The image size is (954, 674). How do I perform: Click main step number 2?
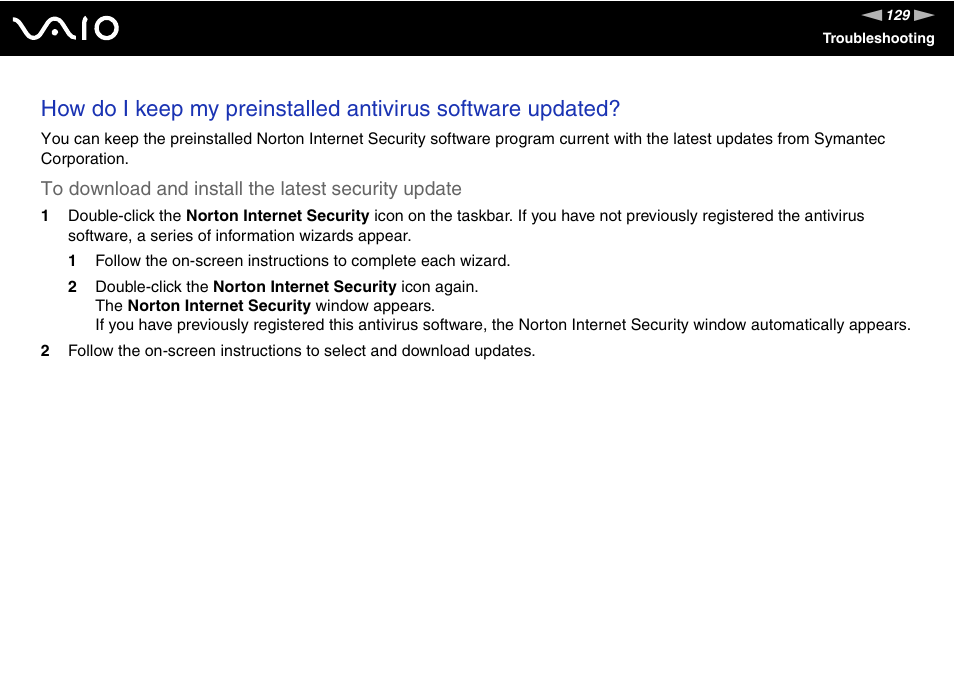45,351
